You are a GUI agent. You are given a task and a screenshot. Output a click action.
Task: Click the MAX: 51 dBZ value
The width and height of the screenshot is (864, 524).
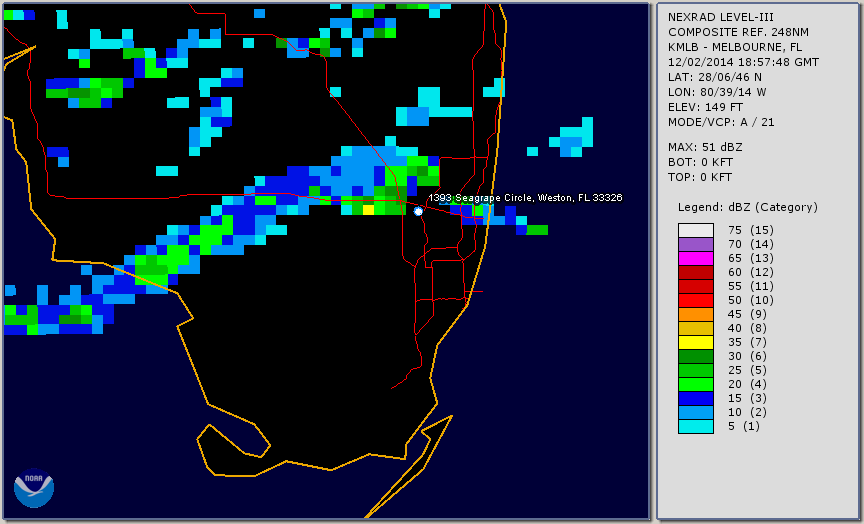[x=705, y=147]
